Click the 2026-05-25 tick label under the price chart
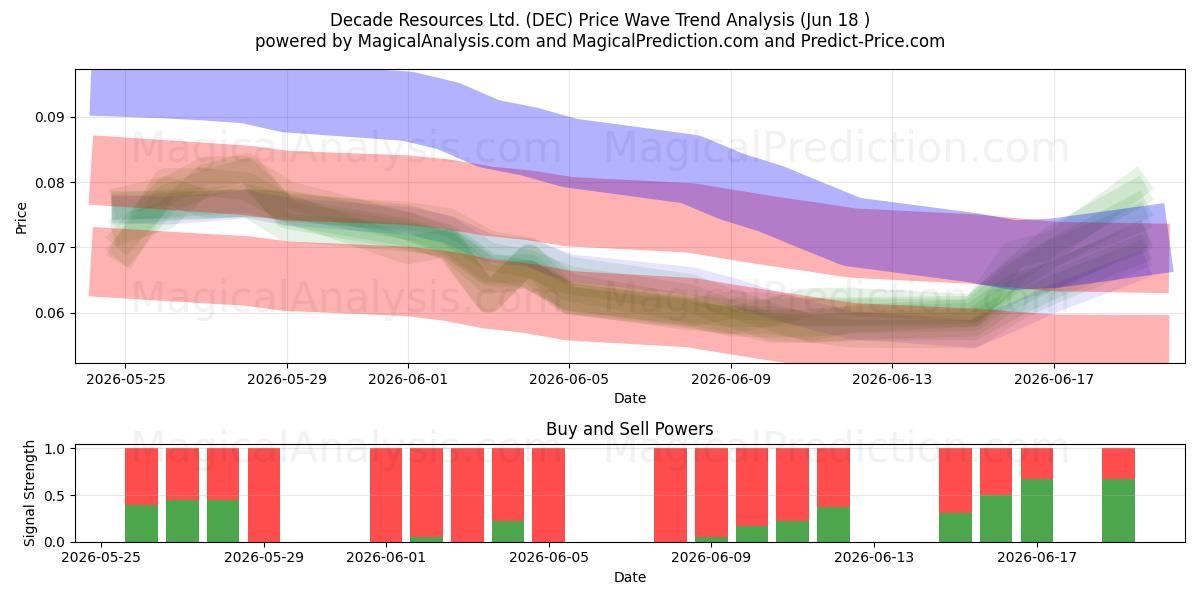 125,379
